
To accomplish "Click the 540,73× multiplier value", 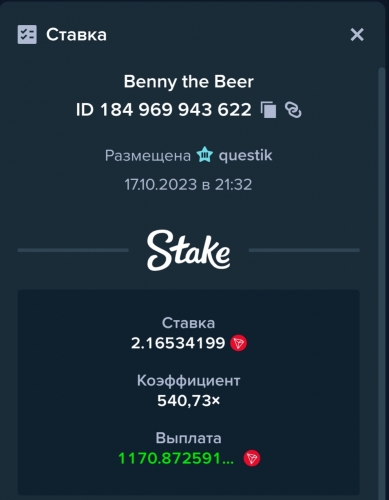I will tap(189, 400).
